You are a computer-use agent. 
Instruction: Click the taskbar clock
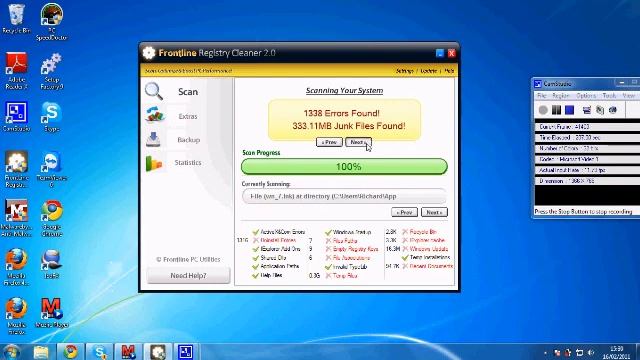[x=616, y=352]
